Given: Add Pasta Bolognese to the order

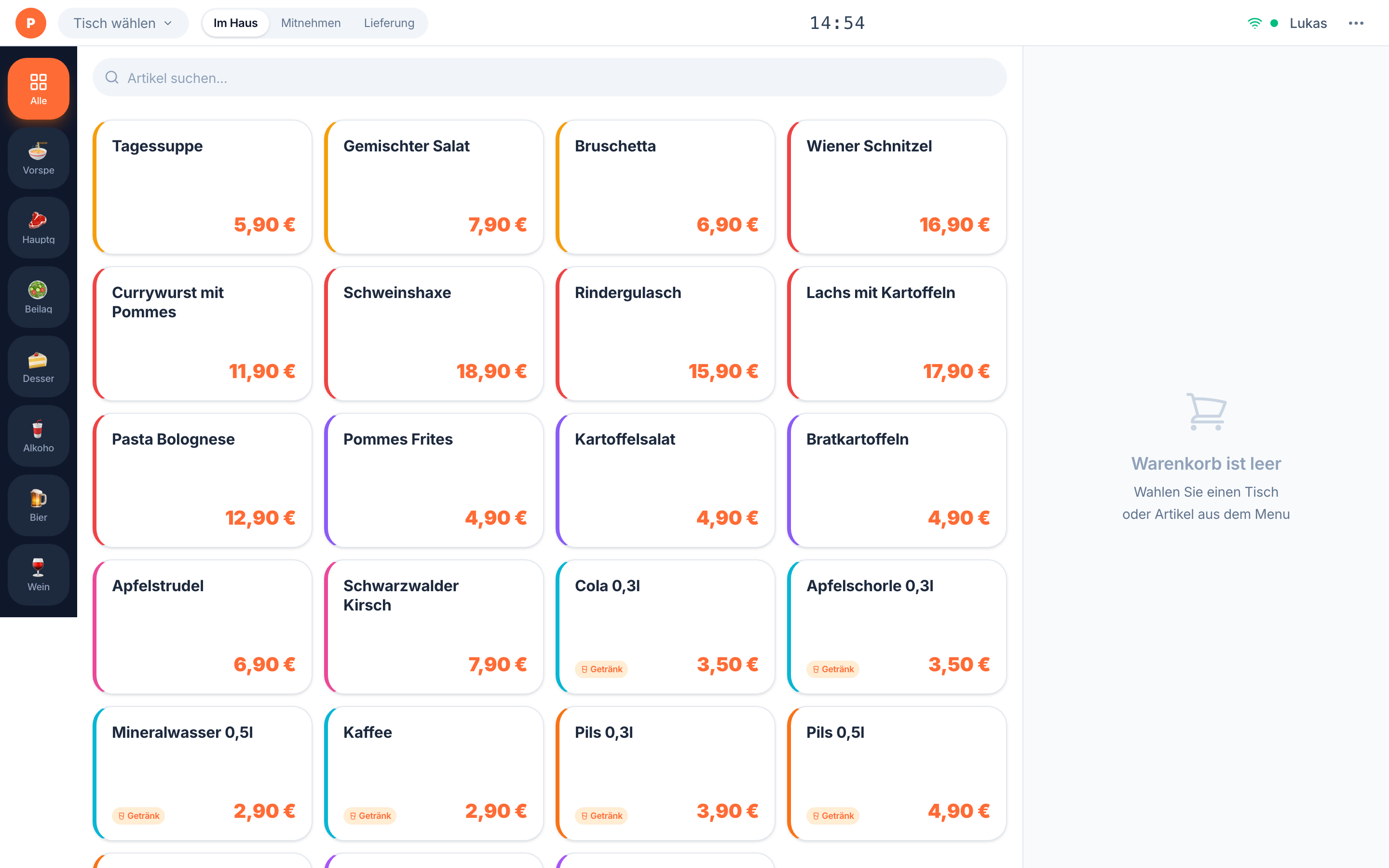Looking at the screenshot, I should 202,480.
